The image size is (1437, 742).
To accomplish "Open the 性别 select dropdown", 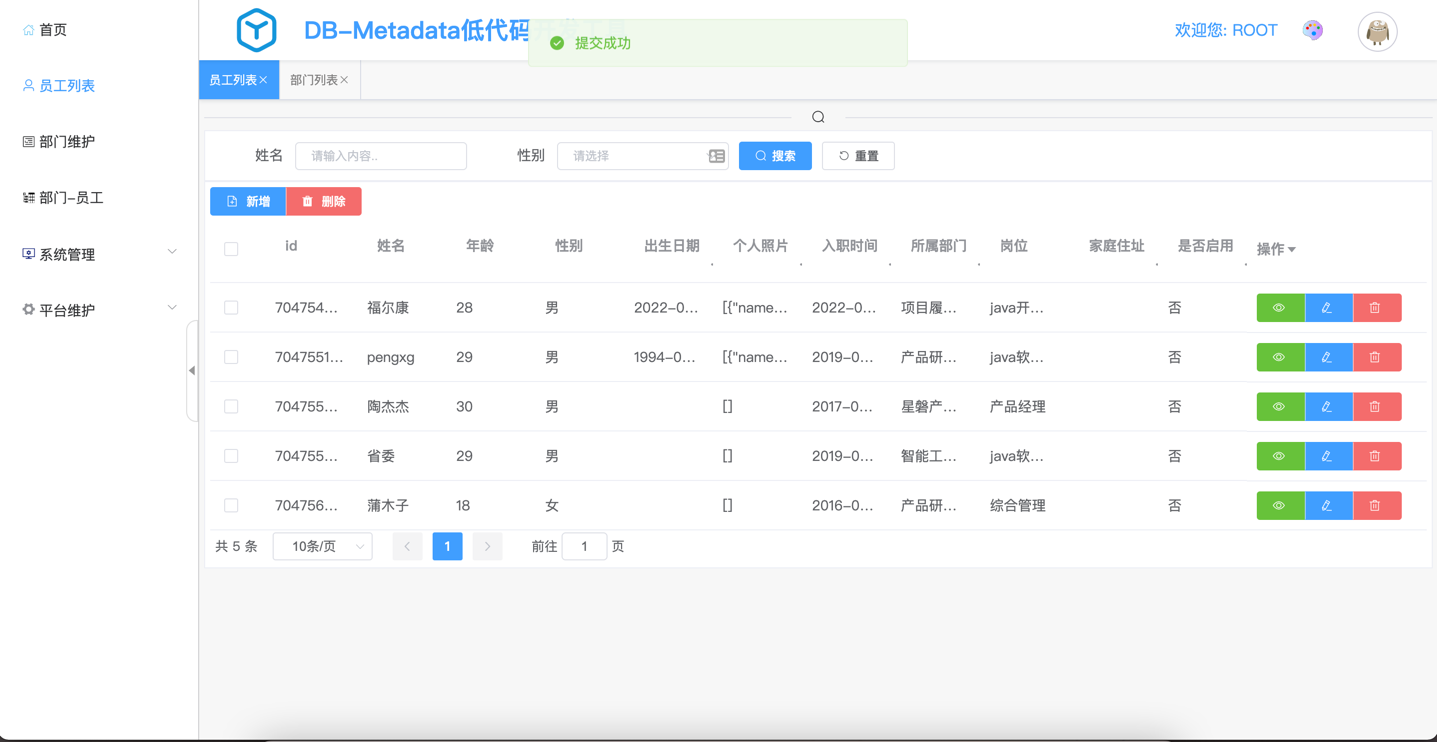I will click(x=642, y=156).
